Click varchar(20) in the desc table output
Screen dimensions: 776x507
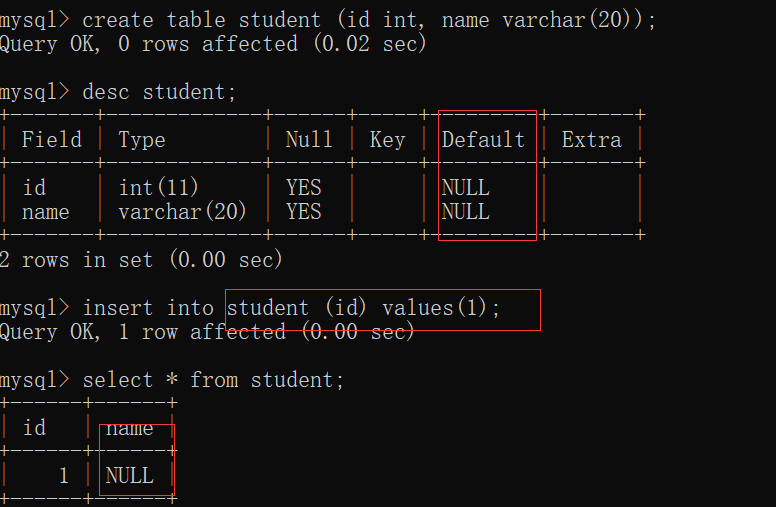182,212
